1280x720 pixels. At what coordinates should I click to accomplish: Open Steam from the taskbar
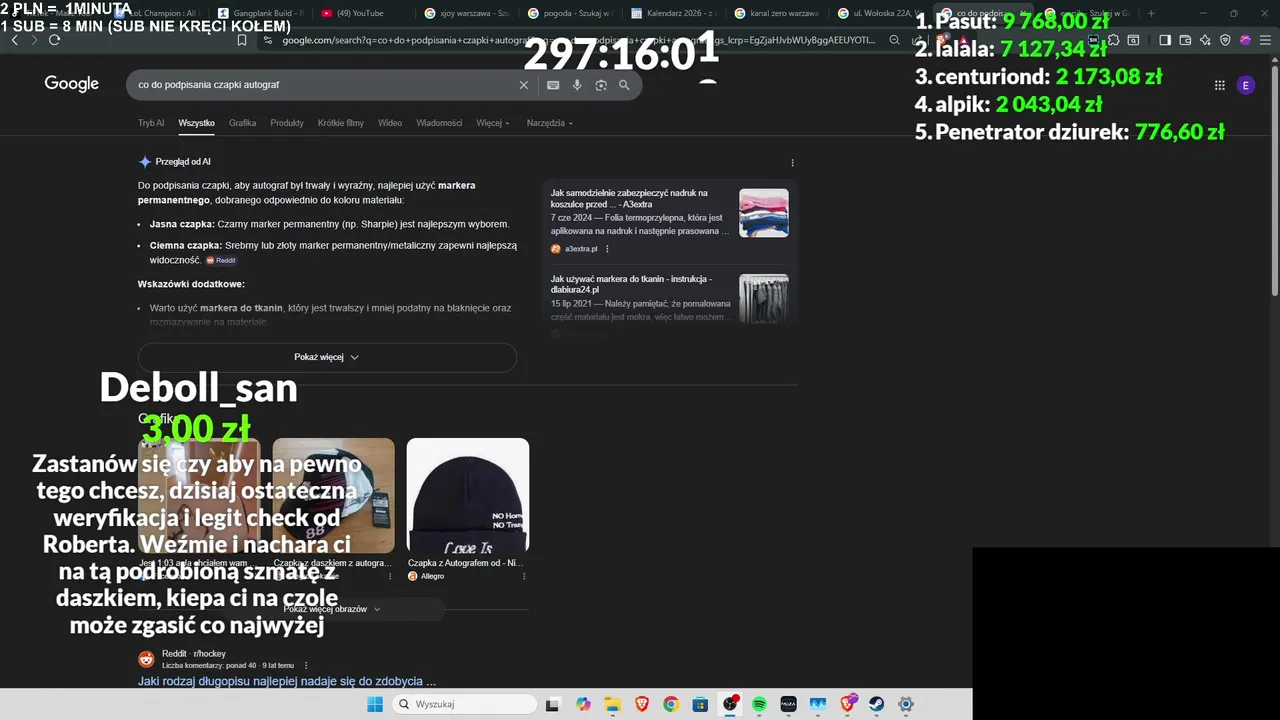pos(876,704)
